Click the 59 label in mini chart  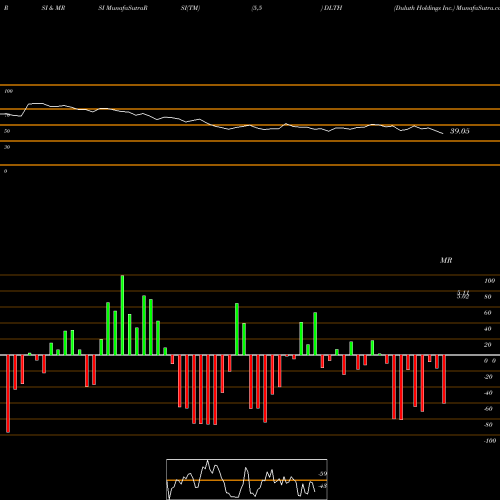pos(323,474)
